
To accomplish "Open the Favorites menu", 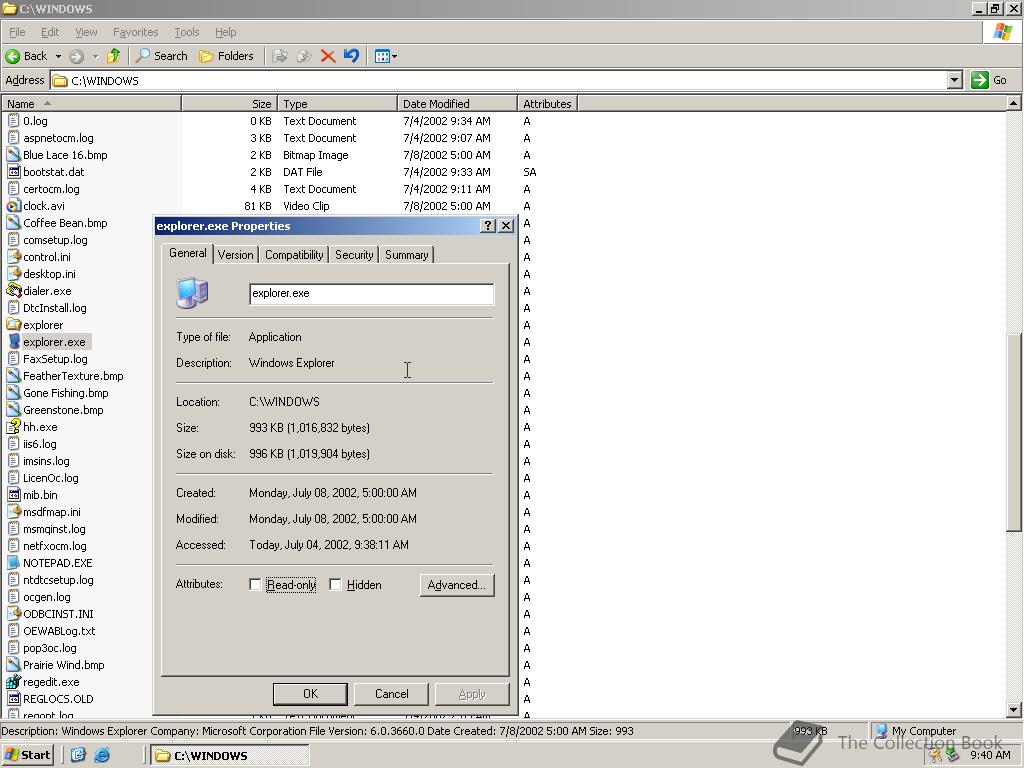I will click(x=135, y=32).
